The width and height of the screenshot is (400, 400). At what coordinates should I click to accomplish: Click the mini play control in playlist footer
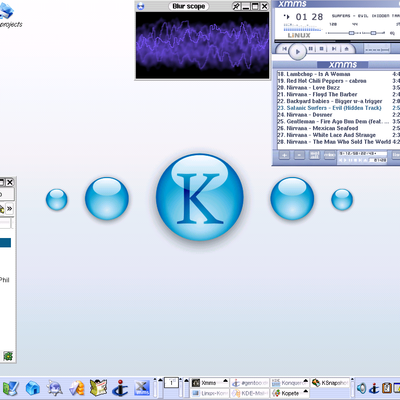pyautogui.click(x=345, y=160)
